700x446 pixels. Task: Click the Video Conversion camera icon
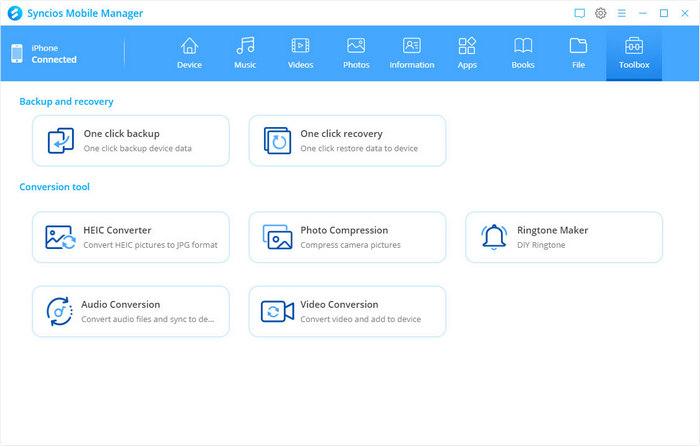[x=278, y=311]
